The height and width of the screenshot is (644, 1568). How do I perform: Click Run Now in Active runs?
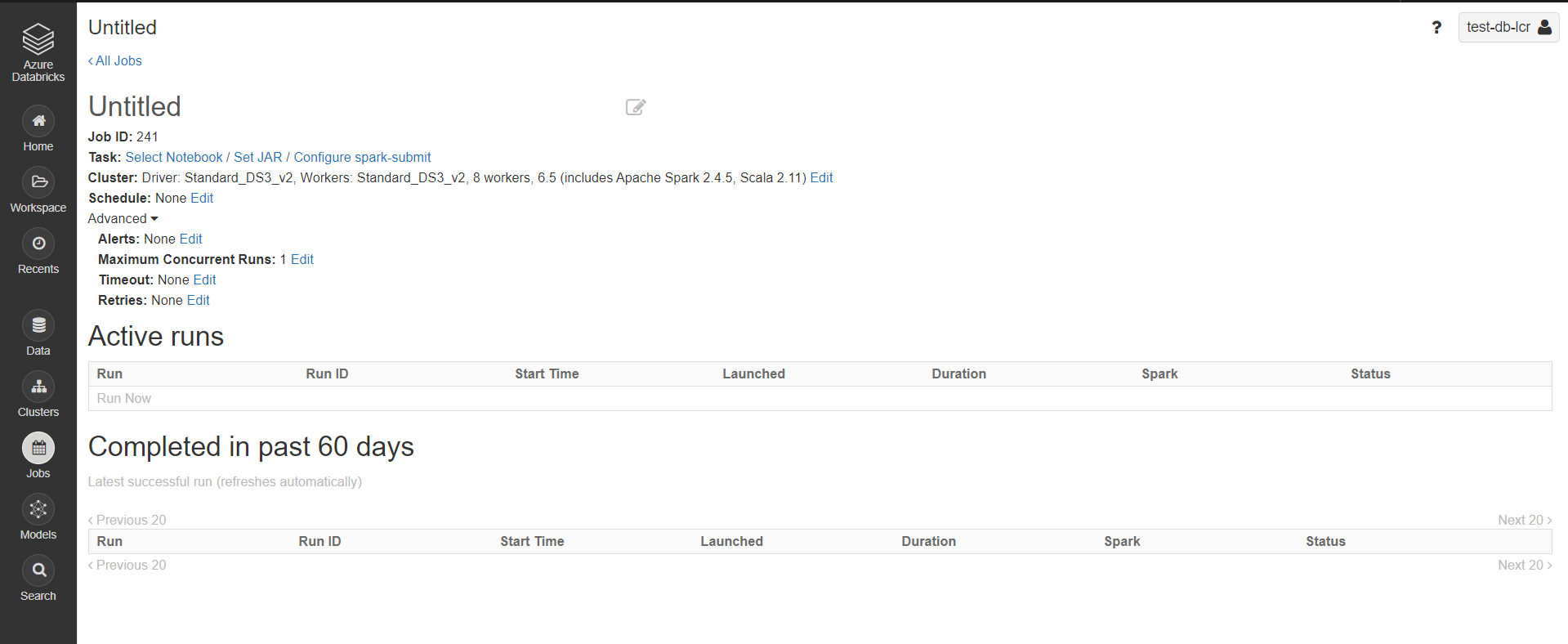pyautogui.click(x=124, y=398)
